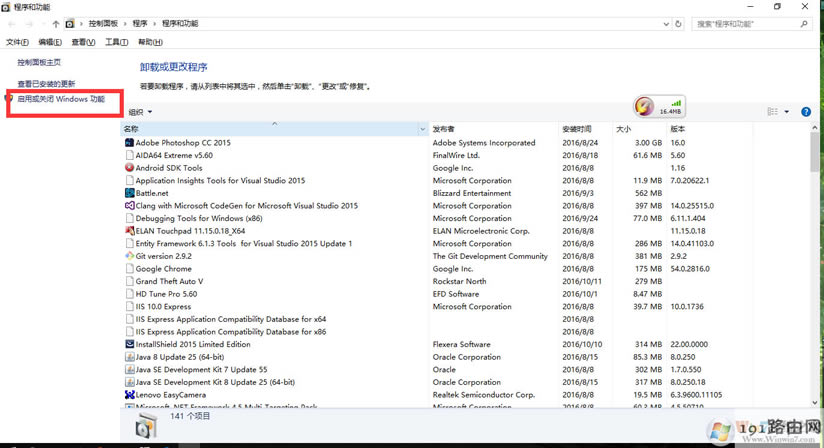Click the blue help question mark icon

coord(806,112)
